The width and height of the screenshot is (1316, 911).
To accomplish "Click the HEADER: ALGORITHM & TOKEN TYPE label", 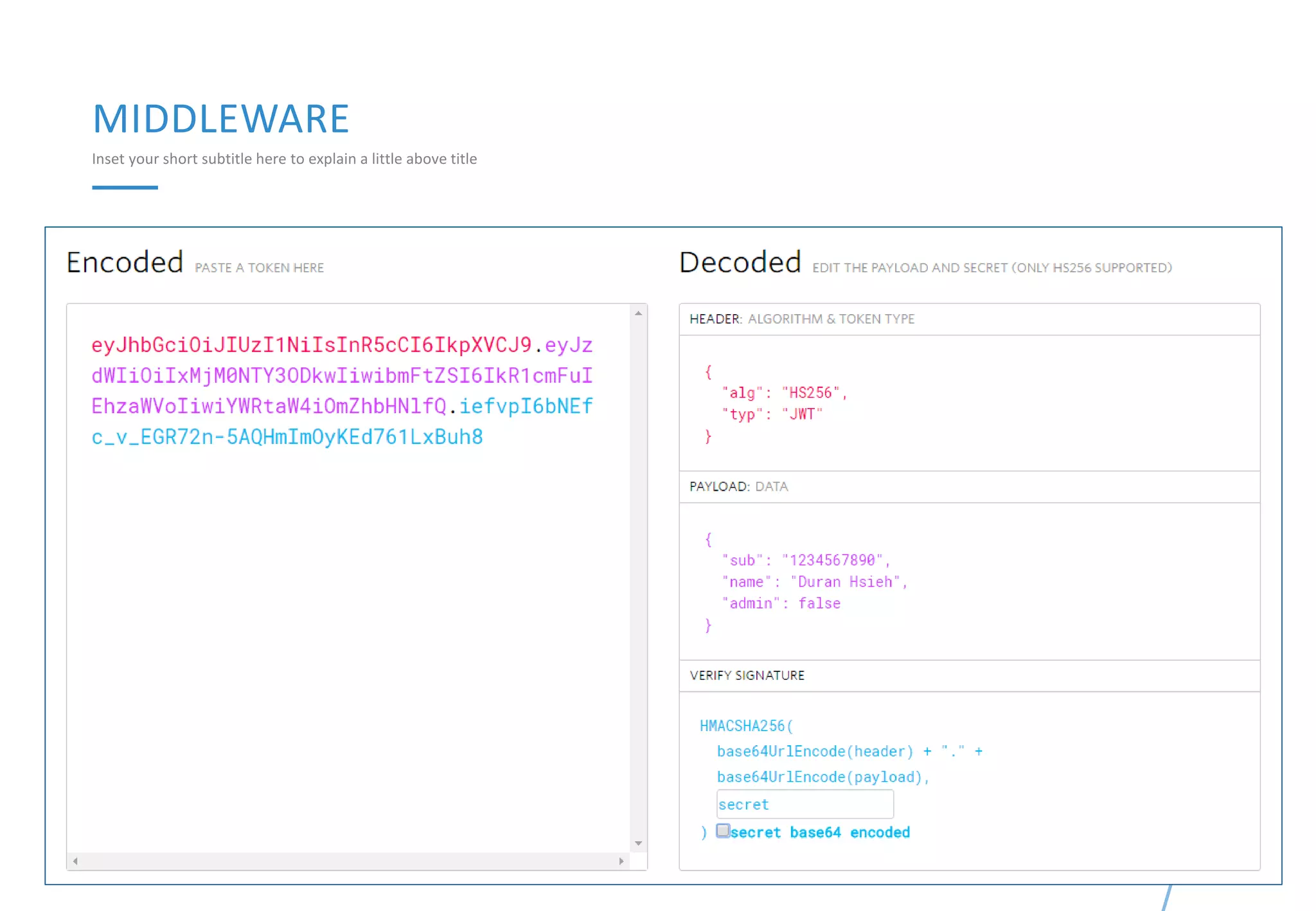I will point(801,319).
